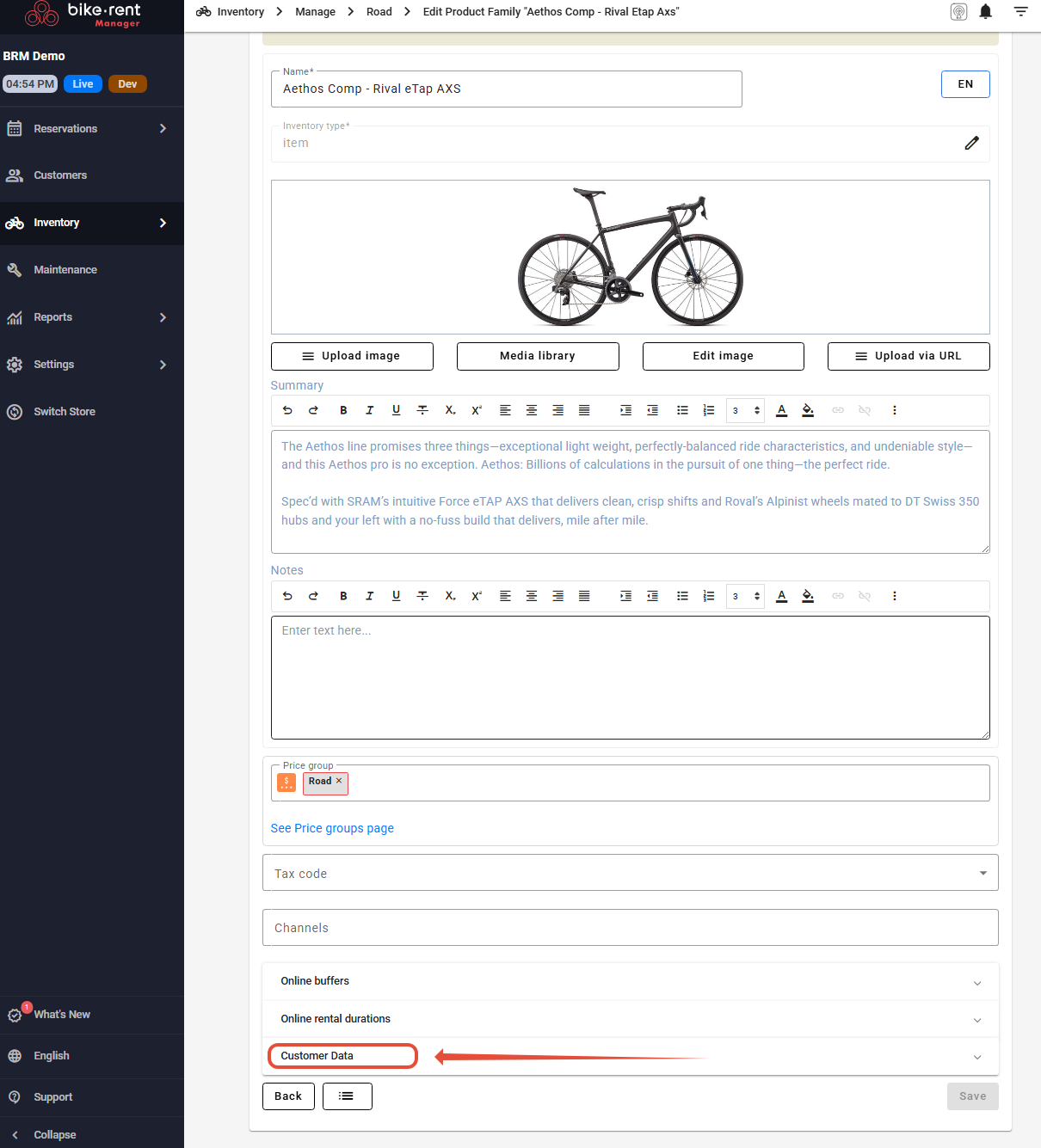Click redo in the Summary editor toolbar

coord(313,410)
